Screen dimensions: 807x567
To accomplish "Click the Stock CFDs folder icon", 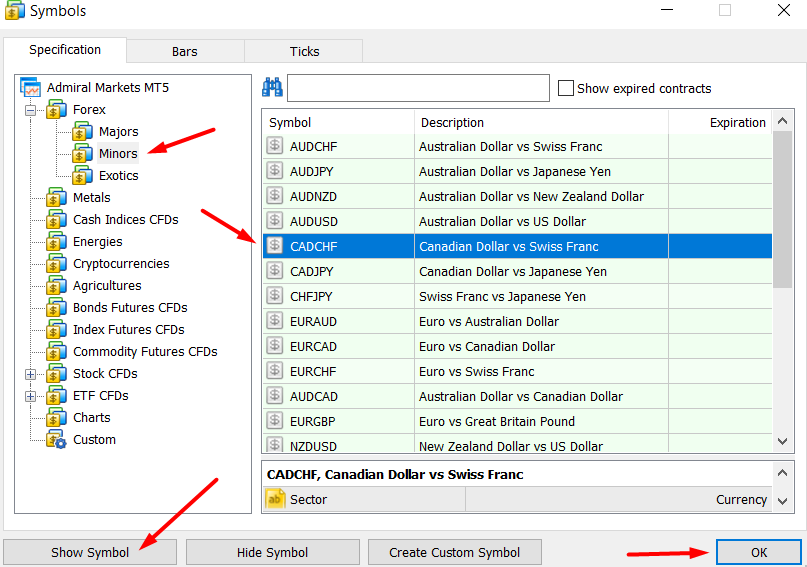I will coord(56,374).
